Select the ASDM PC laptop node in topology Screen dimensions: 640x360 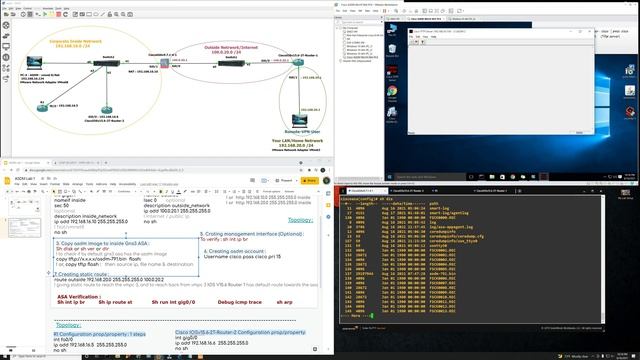point(34,63)
